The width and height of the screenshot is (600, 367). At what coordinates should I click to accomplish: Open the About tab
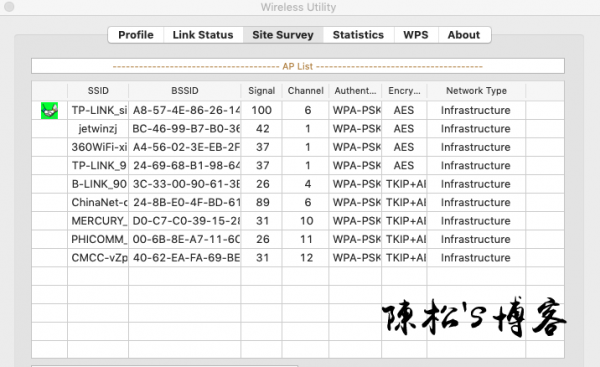point(464,35)
